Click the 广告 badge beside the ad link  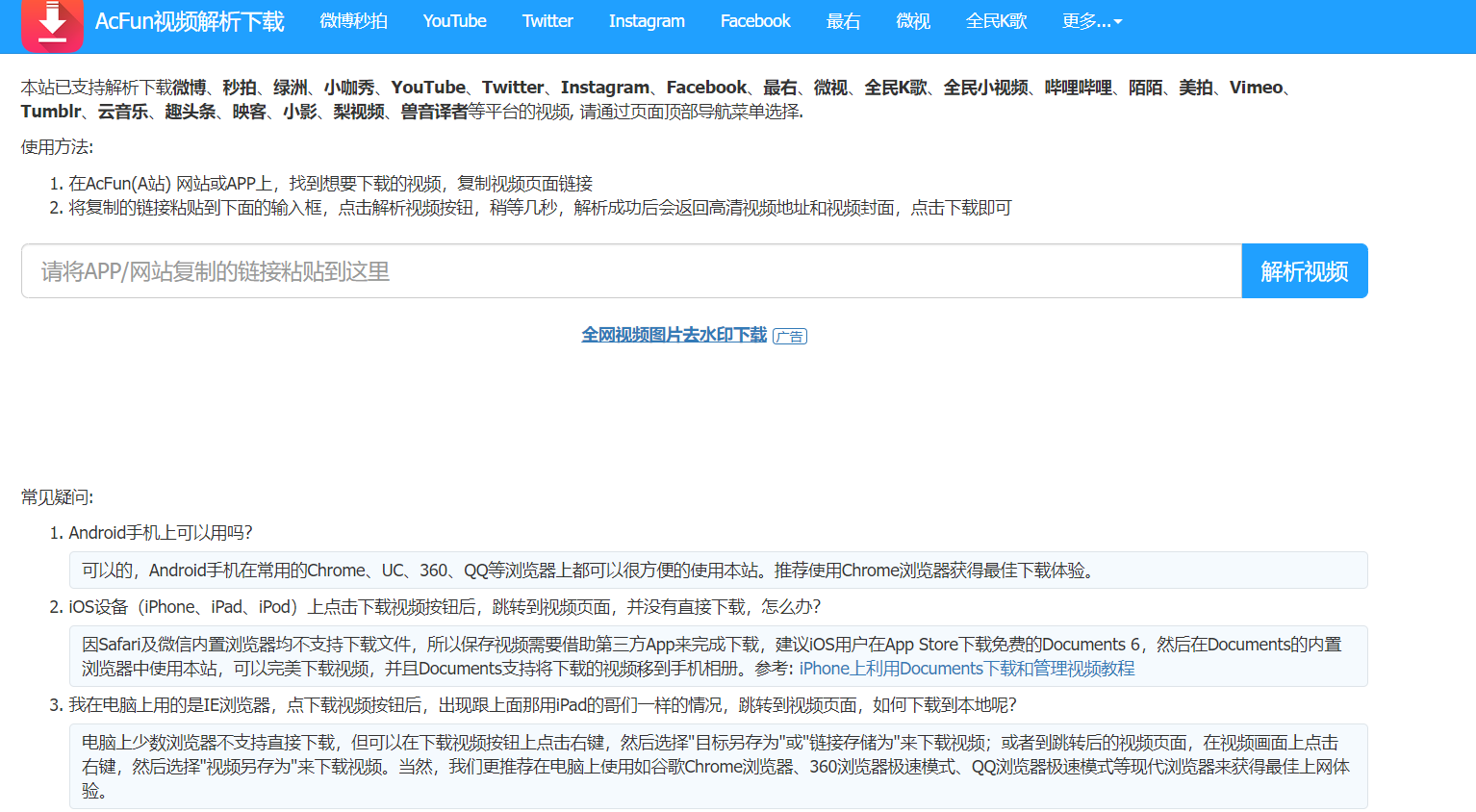tap(790, 337)
